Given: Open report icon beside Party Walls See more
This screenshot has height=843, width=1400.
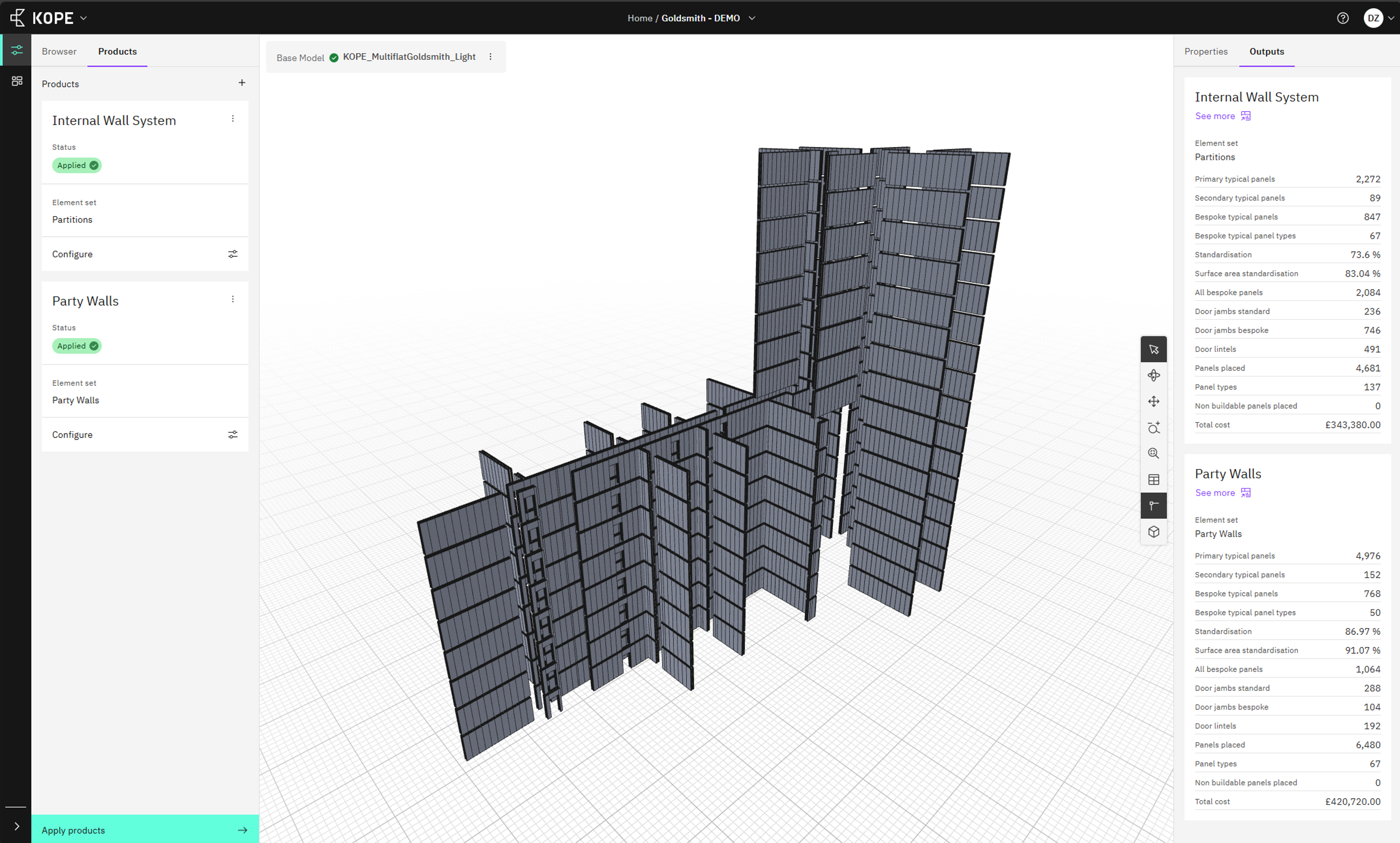Looking at the screenshot, I should click(x=1246, y=492).
